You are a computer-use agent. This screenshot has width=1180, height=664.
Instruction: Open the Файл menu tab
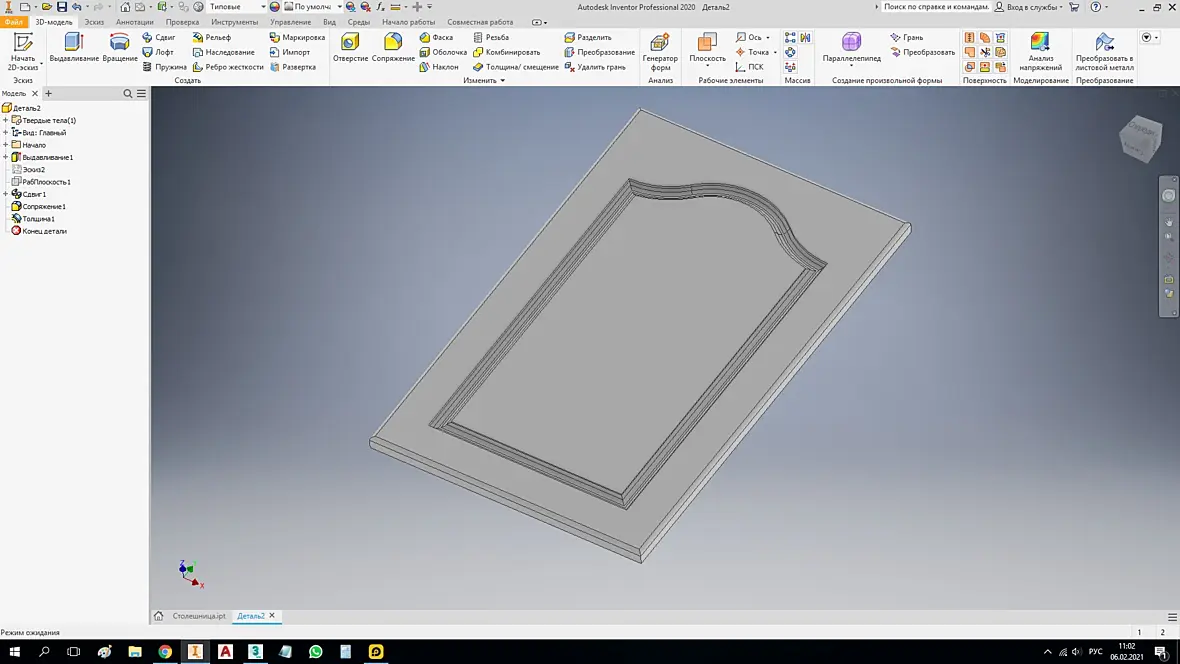coord(14,22)
